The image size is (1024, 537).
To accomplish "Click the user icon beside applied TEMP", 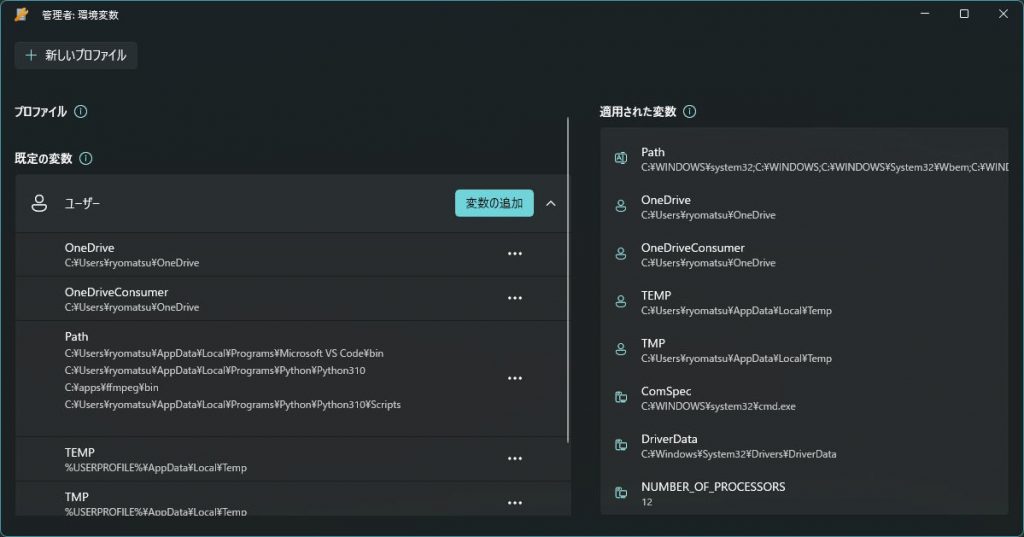I will (620, 301).
